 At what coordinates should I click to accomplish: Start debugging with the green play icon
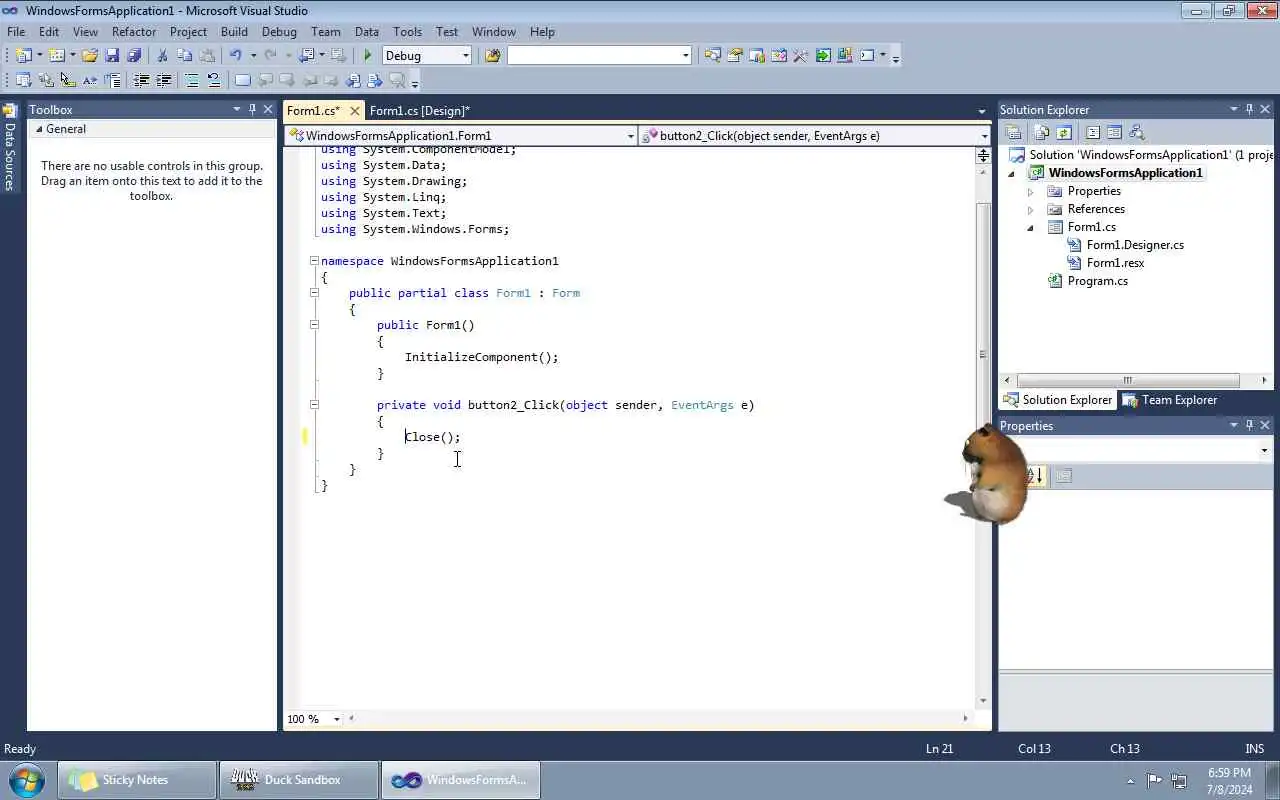point(368,56)
